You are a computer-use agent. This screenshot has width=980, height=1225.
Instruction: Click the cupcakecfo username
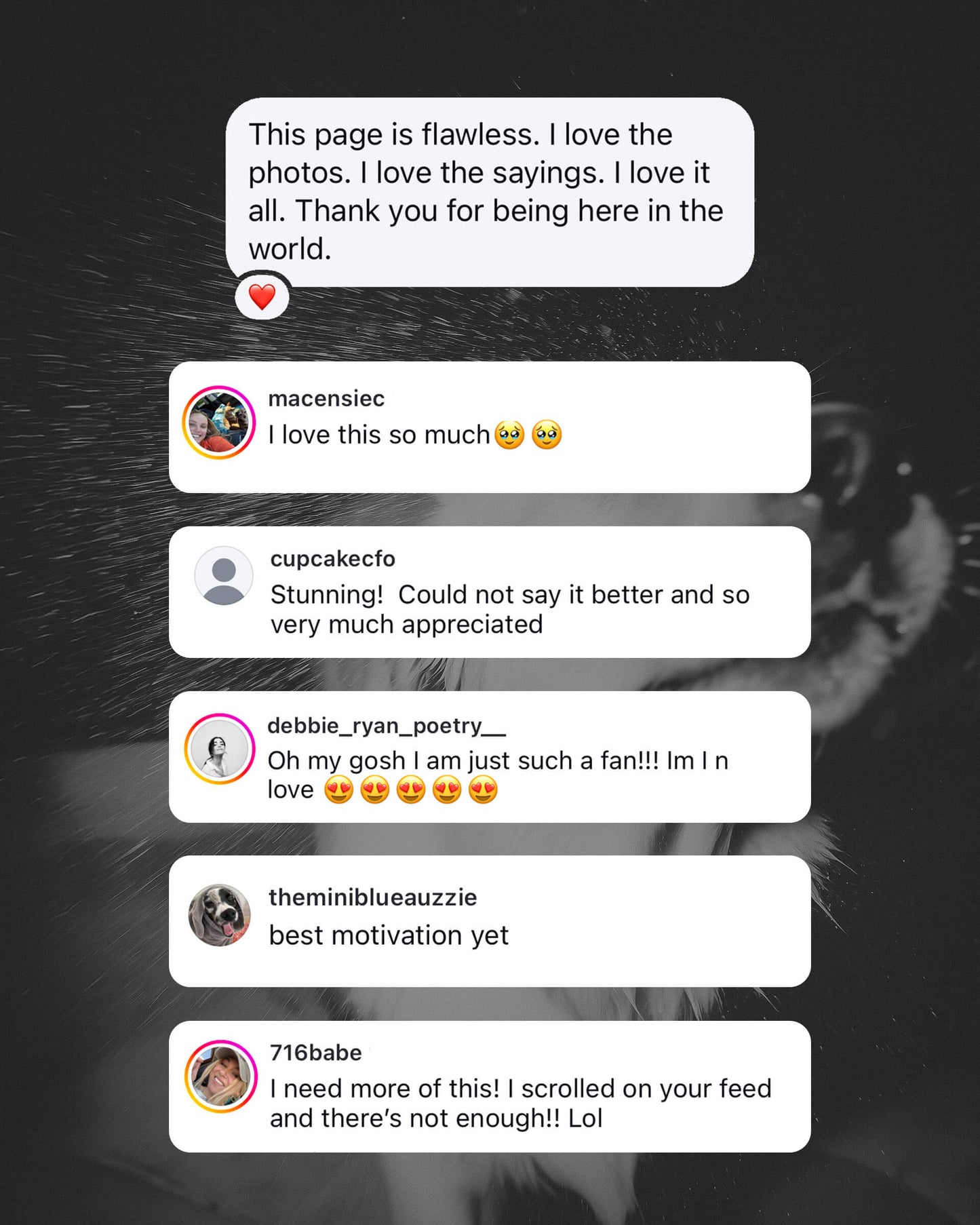(x=332, y=559)
